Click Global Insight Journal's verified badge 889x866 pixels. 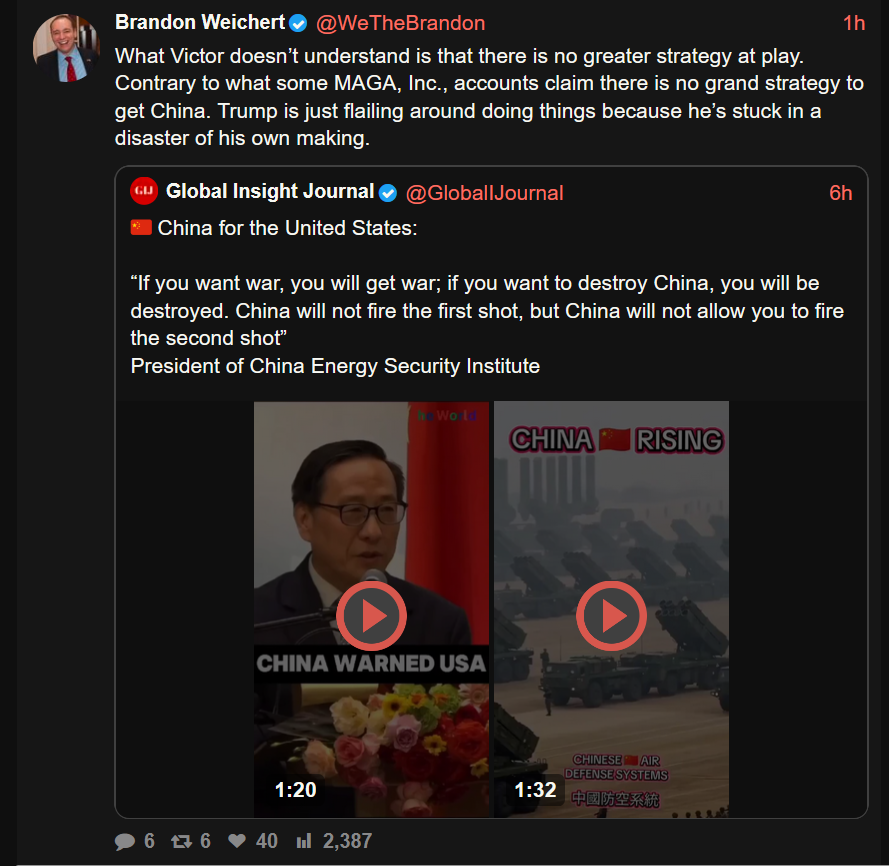(388, 193)
